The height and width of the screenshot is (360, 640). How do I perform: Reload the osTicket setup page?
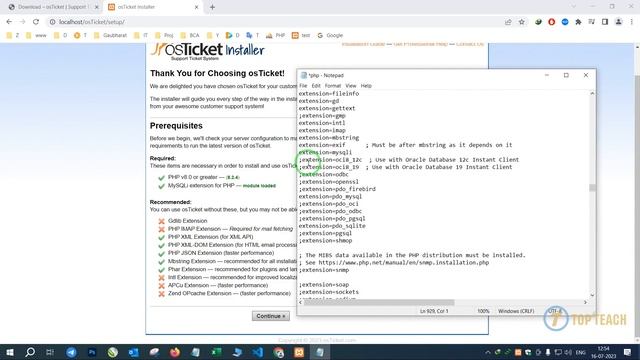[36, 22]
